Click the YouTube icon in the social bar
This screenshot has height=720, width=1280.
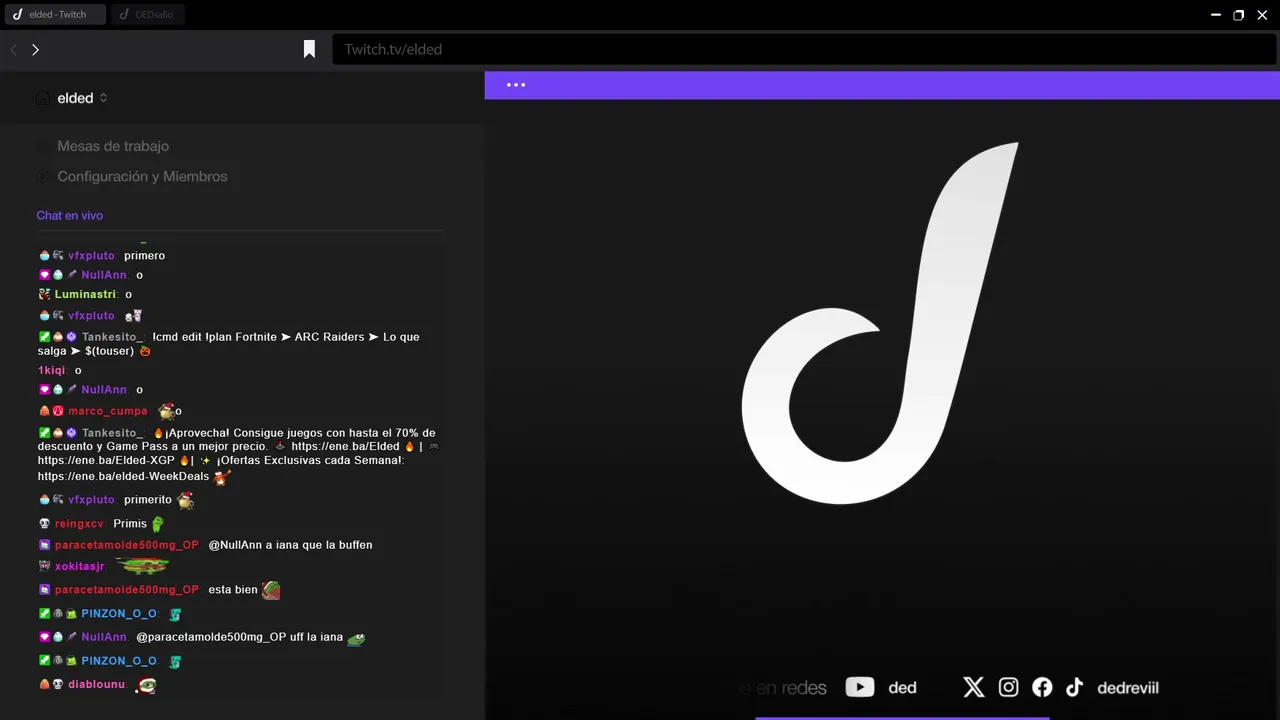860,687
